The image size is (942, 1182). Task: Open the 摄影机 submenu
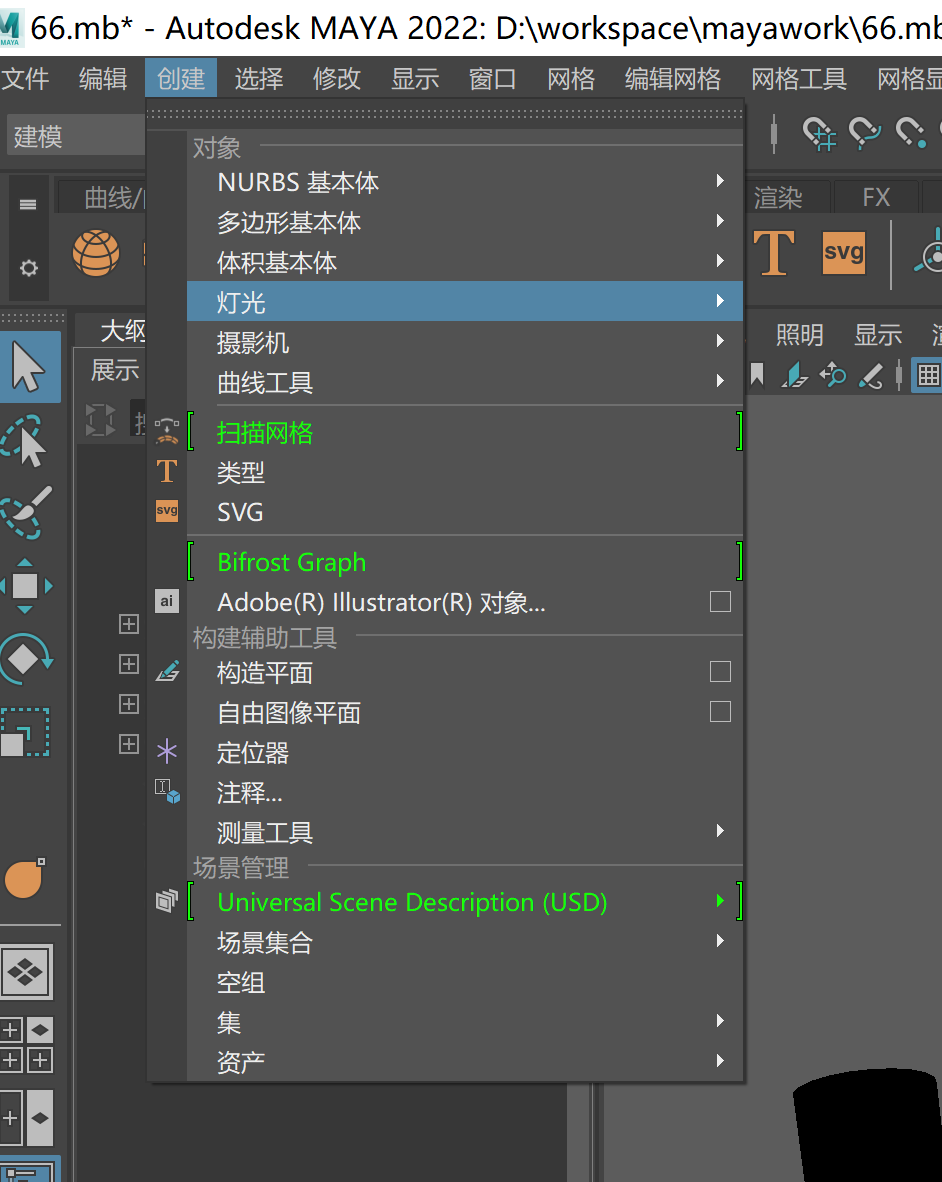pos(464,341)
